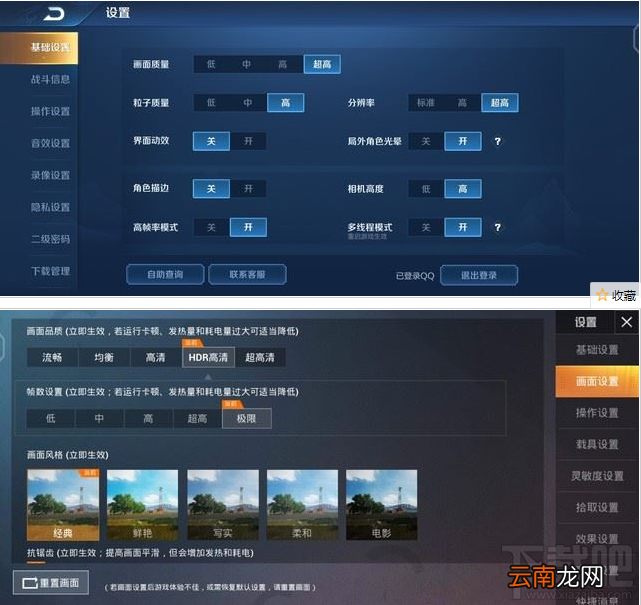The width and height of the screenshot is (641, 605).
Task: Click the 联系客服 button
Action: (x=247, y=274)
